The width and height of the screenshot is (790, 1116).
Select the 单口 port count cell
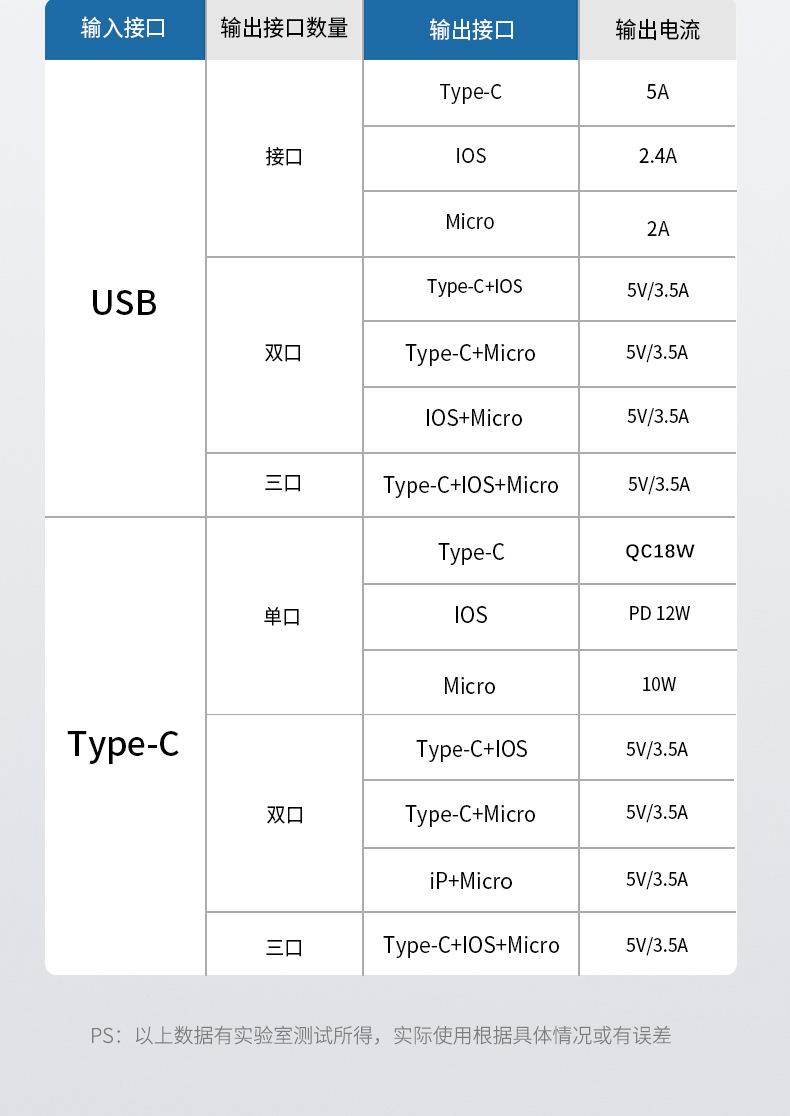click(x=283, y=617)
